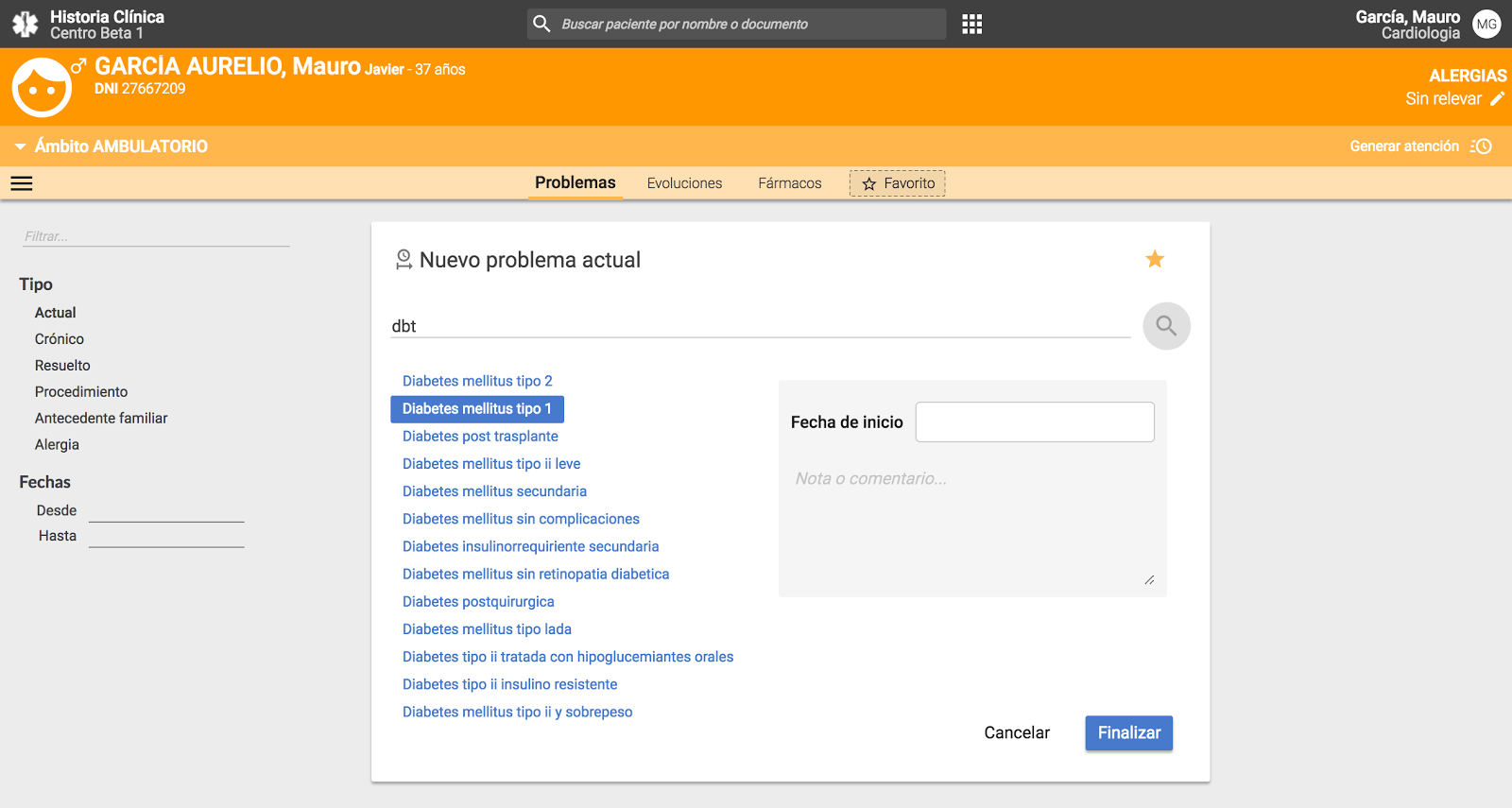Image resolution: width=1512 pixels, height=808 pixels.
Task: Click the DNI 27667209 text
Action: (x=140, y=89)
